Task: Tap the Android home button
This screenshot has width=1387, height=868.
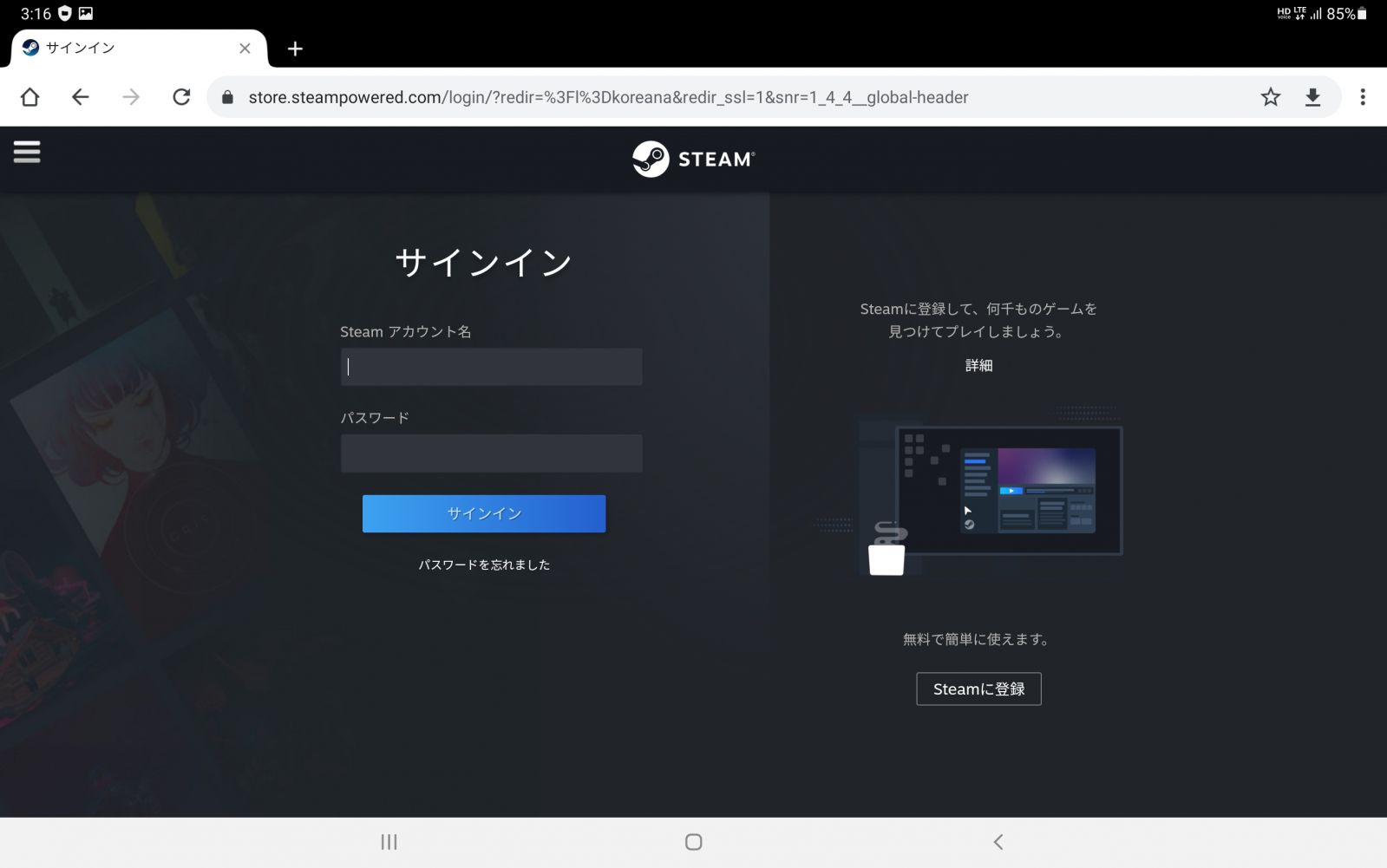Action: [693, 842]
